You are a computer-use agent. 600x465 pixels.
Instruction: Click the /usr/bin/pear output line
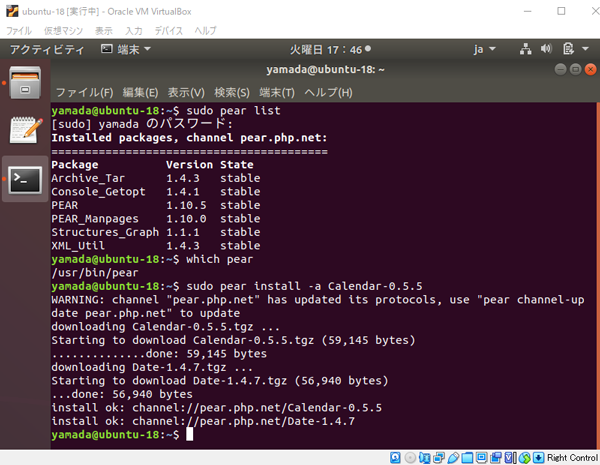(95, 273)
